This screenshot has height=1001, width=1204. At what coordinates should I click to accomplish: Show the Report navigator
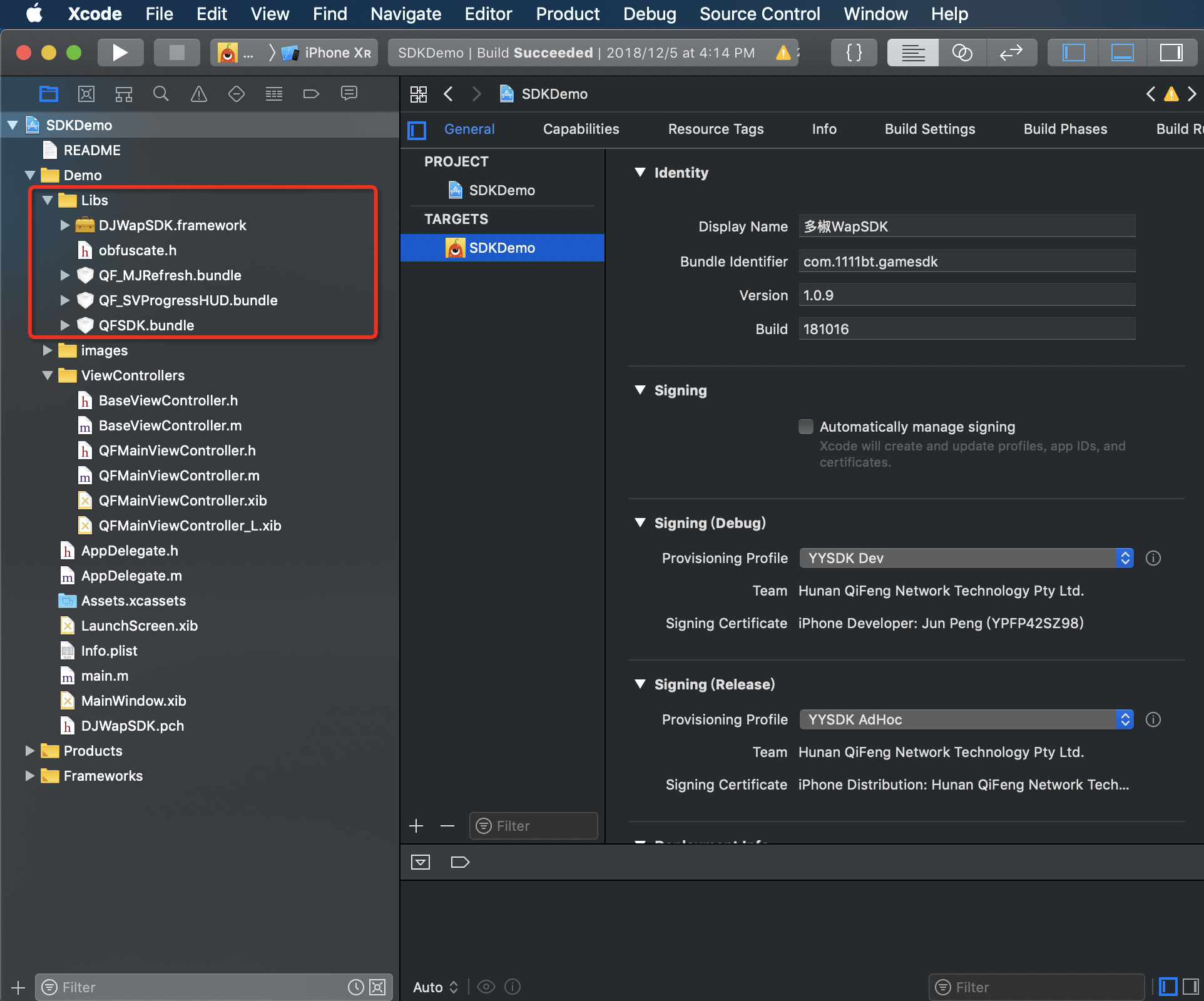[349, 94]
